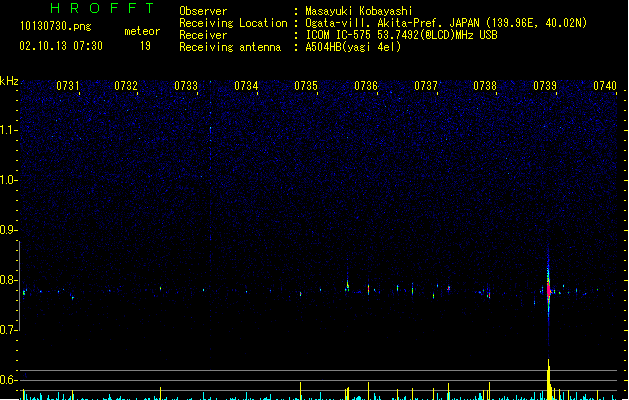Viewport: 629px width, 400px height.
Task: Click the 0732 time marker
Action: pos(126,86)
